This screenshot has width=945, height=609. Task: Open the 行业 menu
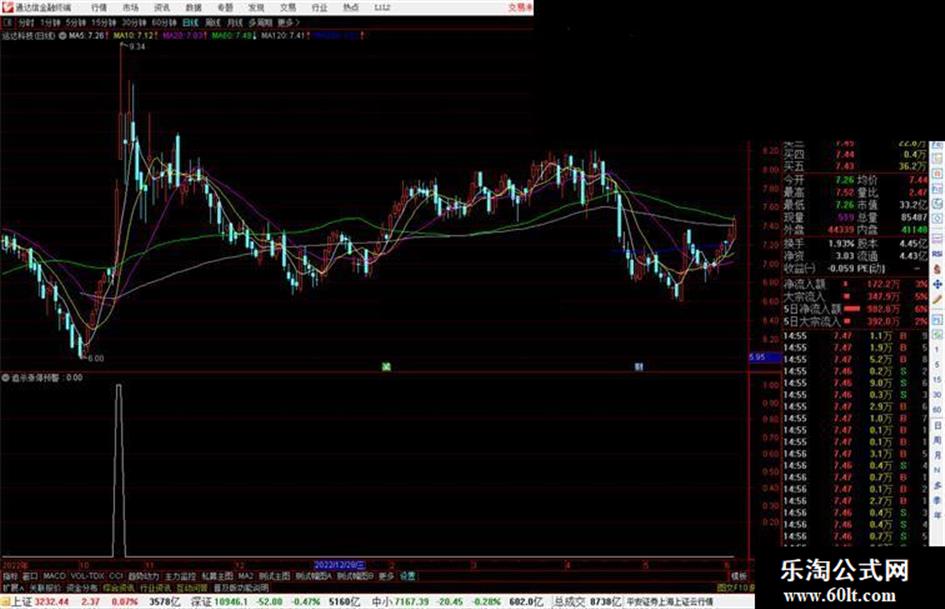tap(319, 8)
